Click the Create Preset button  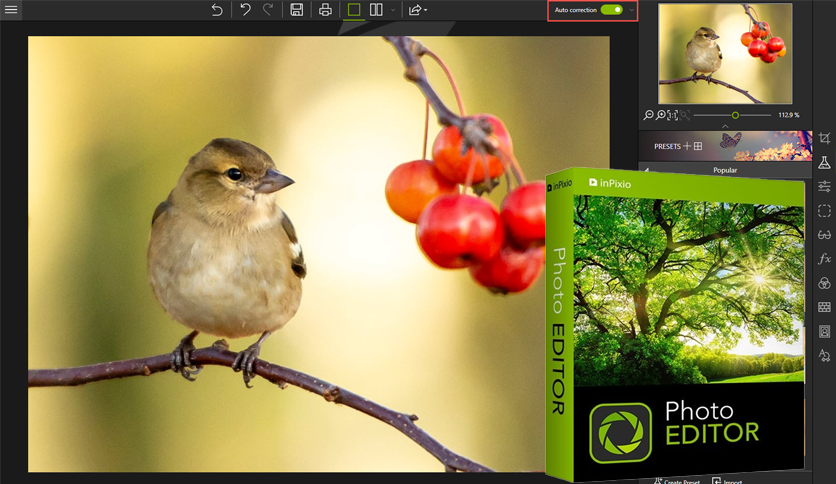tap(677, 481)
